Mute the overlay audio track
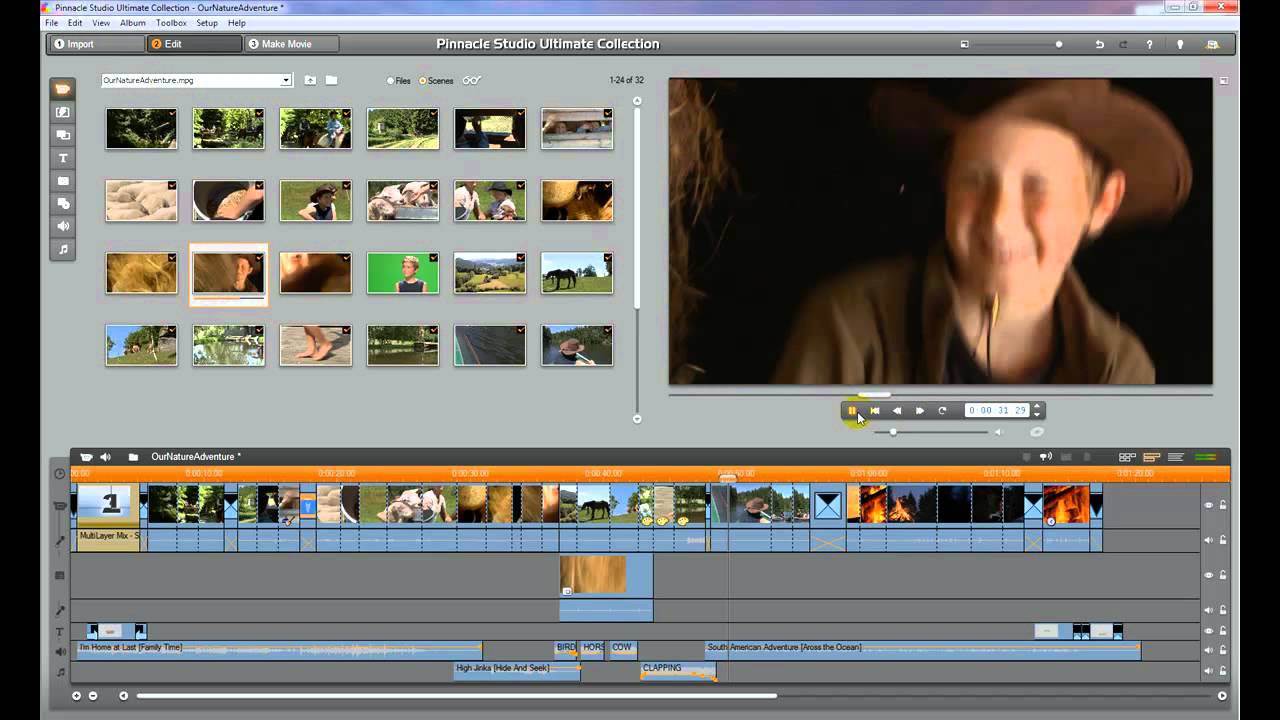Viewport: 1280px width, 720px height. (1208, 610)
